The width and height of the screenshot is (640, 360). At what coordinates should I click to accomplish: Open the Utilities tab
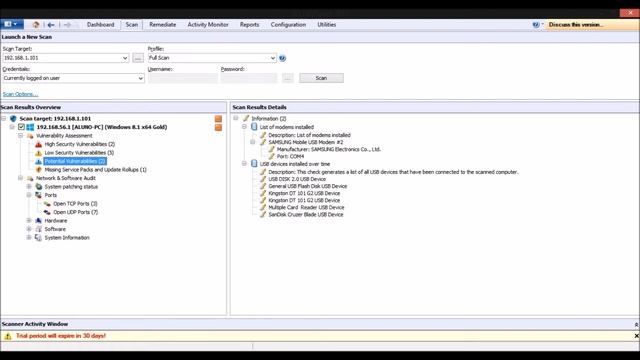coord(327,24)
